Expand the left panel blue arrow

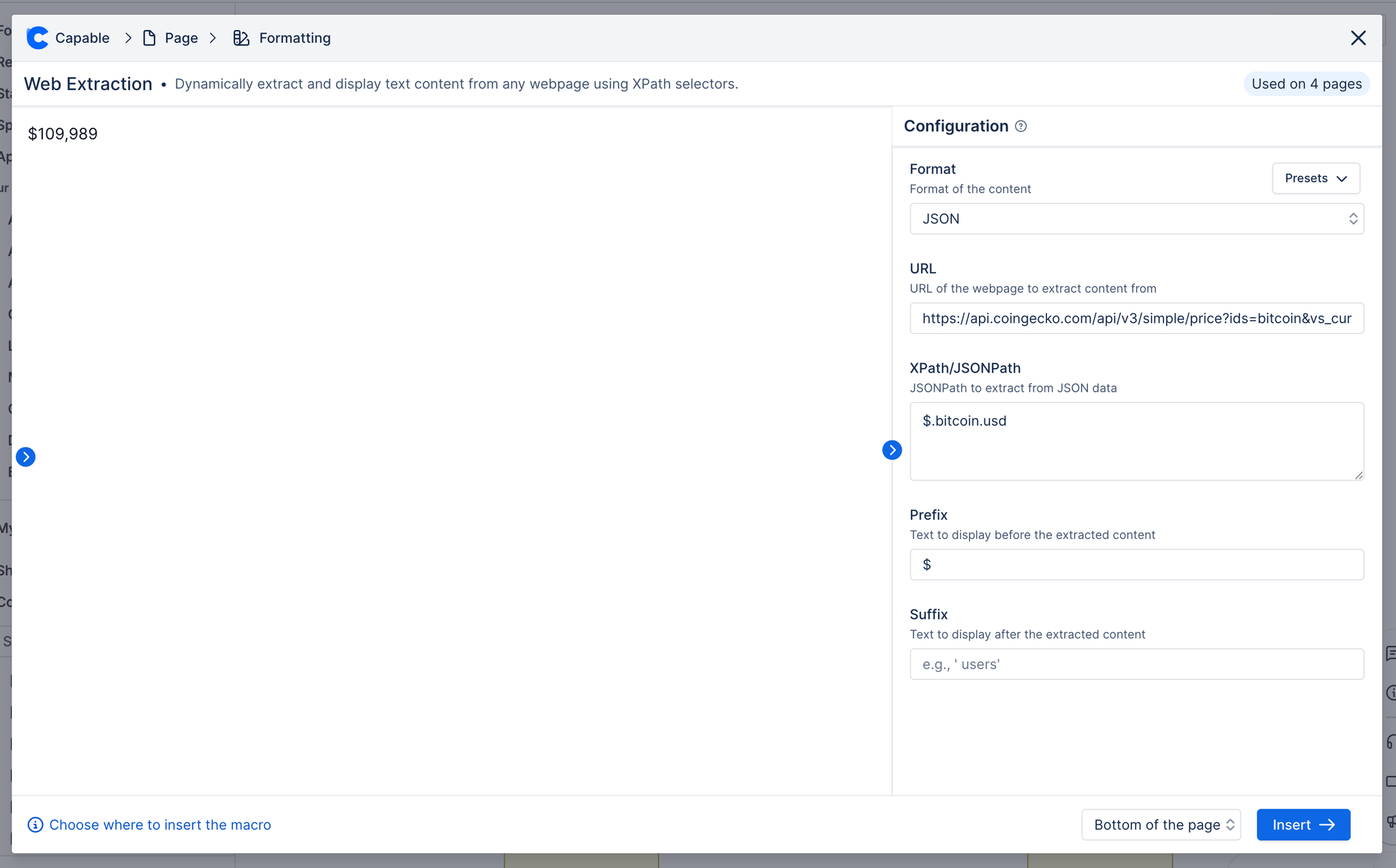point(26,456)
